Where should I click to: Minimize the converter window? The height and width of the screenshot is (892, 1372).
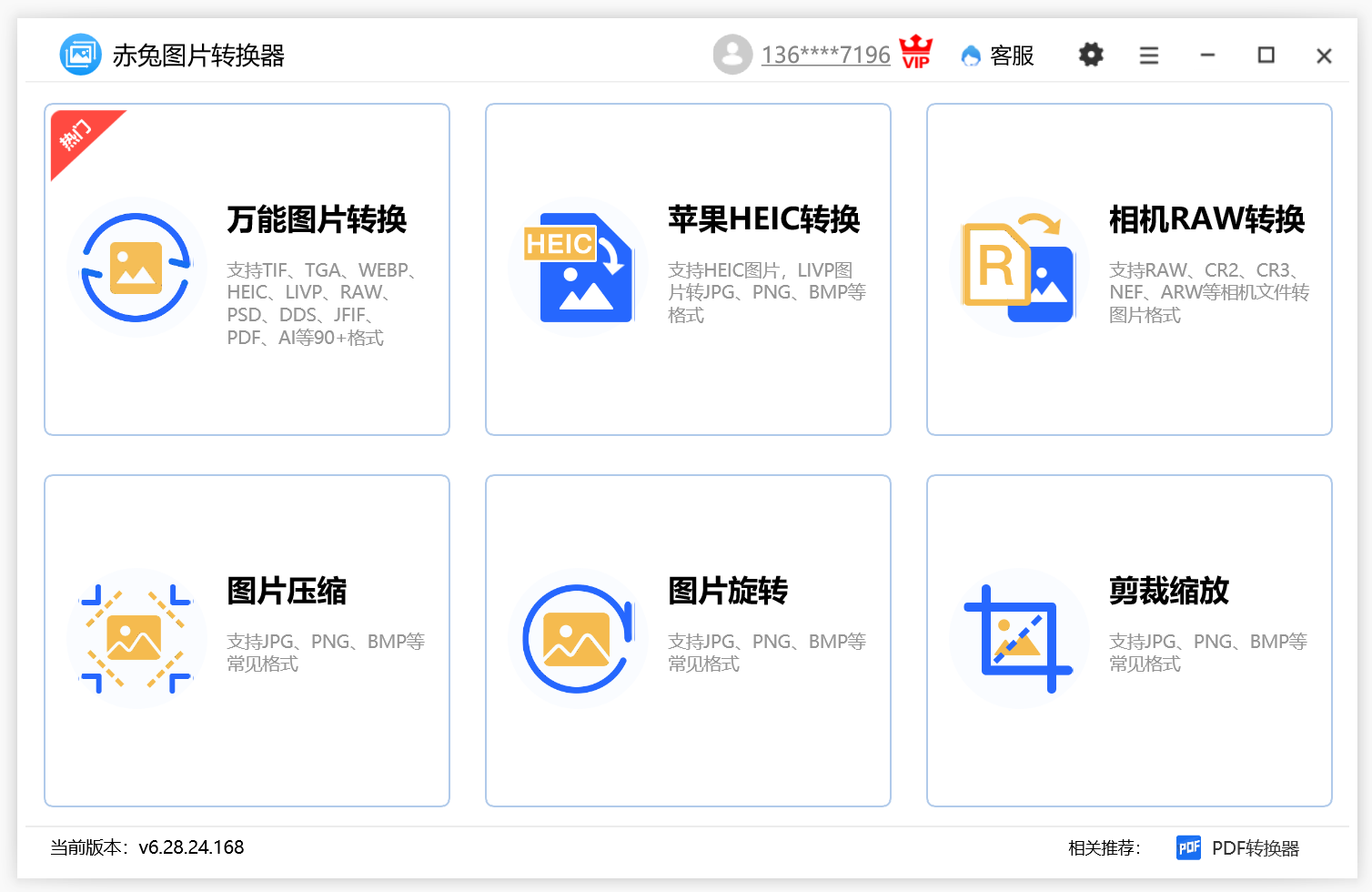click(x=1207, y=56)
